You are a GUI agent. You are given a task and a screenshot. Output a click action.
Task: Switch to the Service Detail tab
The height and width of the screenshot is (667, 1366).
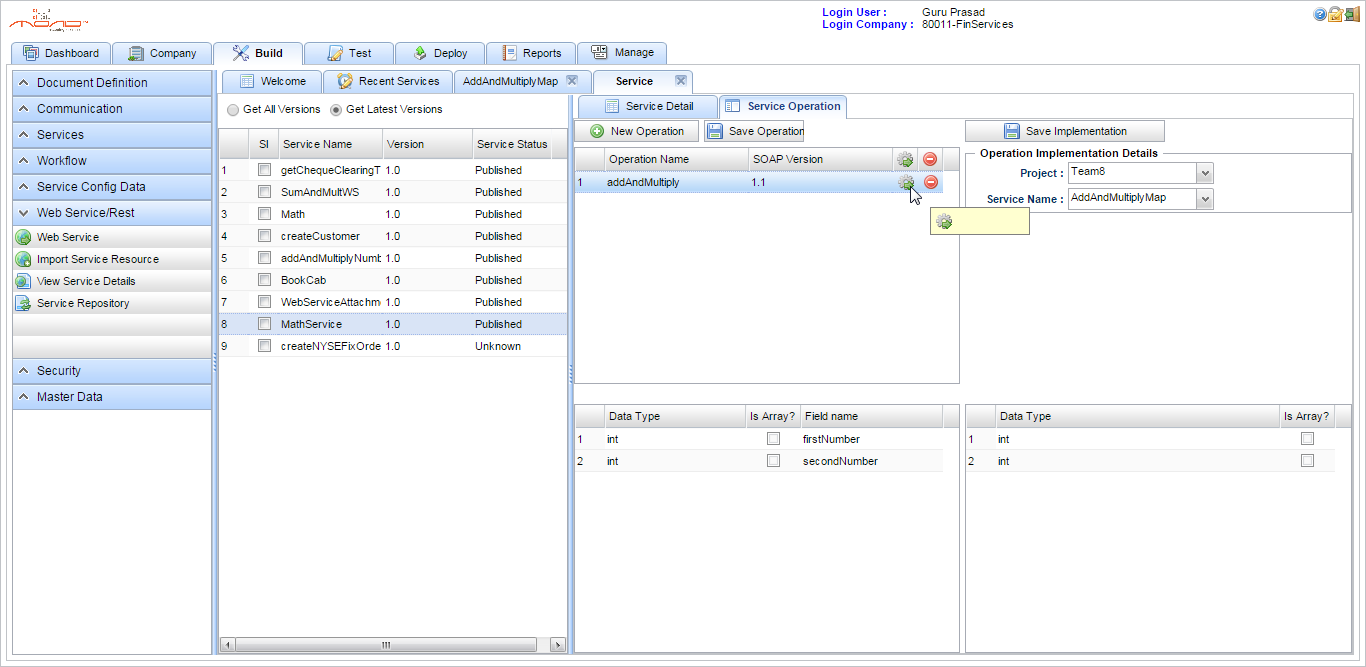648,106
